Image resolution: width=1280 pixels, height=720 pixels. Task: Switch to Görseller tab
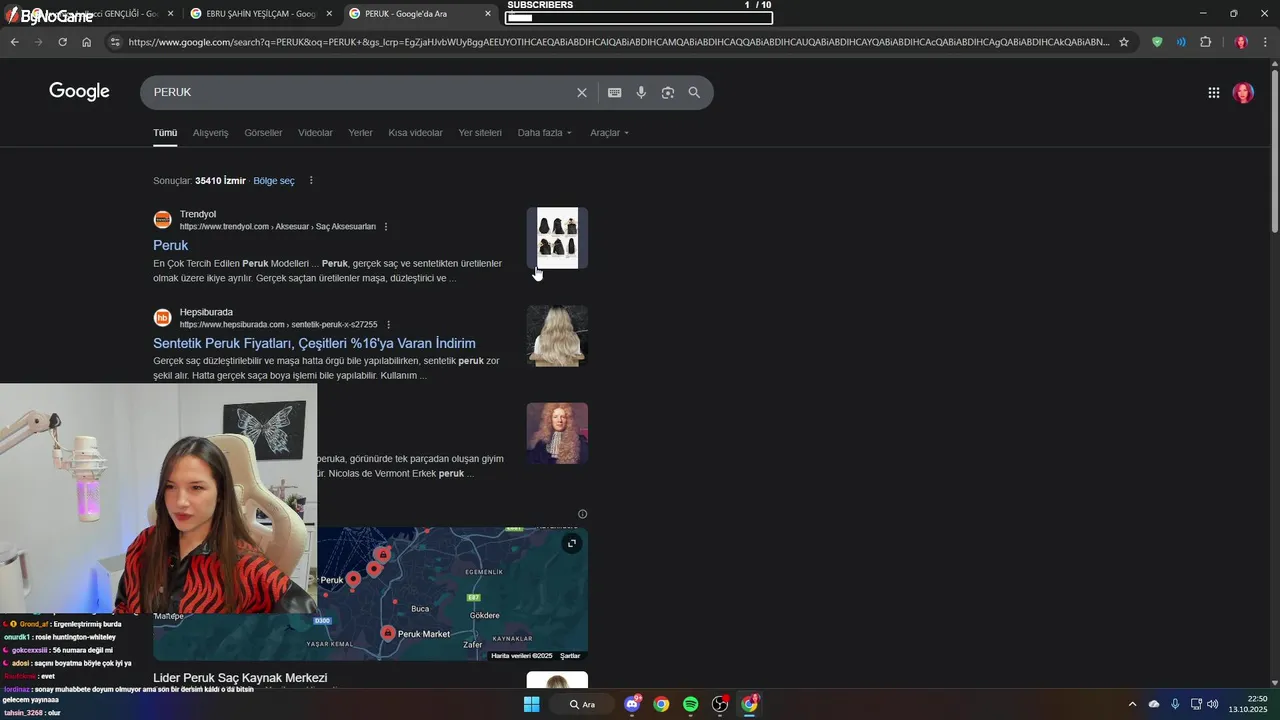coord(263,133)
